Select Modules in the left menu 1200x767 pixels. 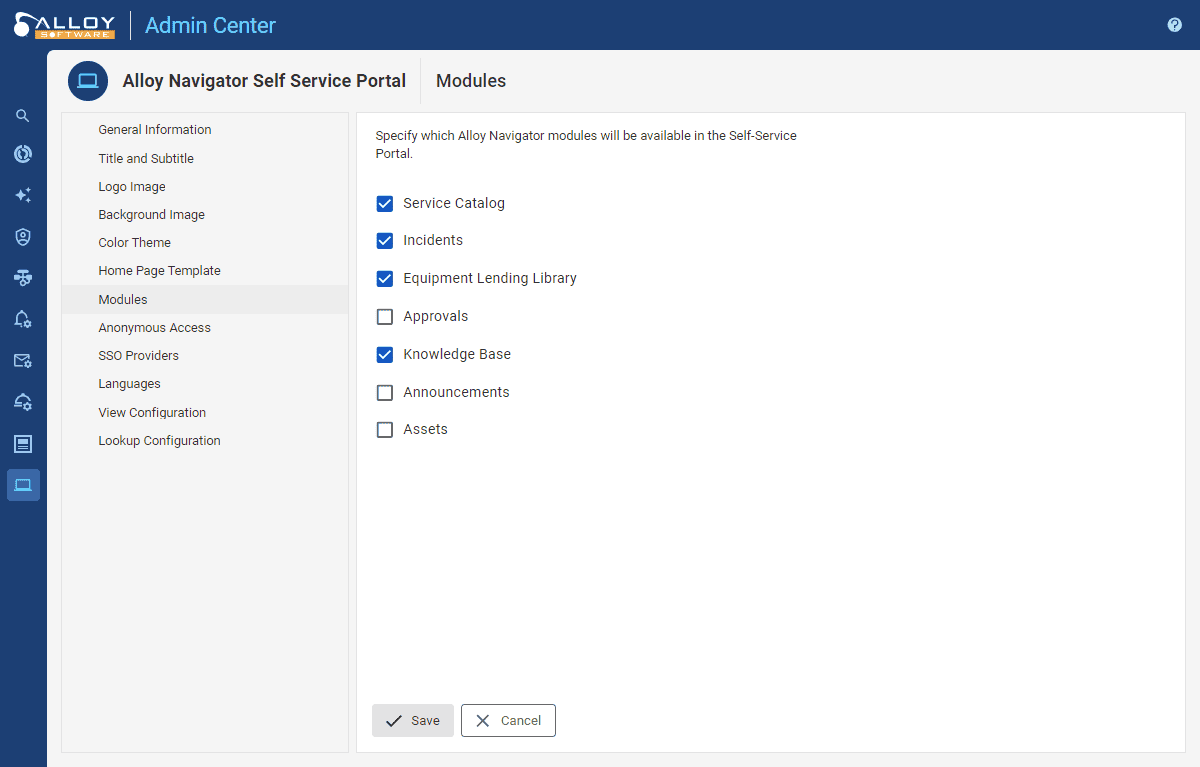tap(205, 300)
